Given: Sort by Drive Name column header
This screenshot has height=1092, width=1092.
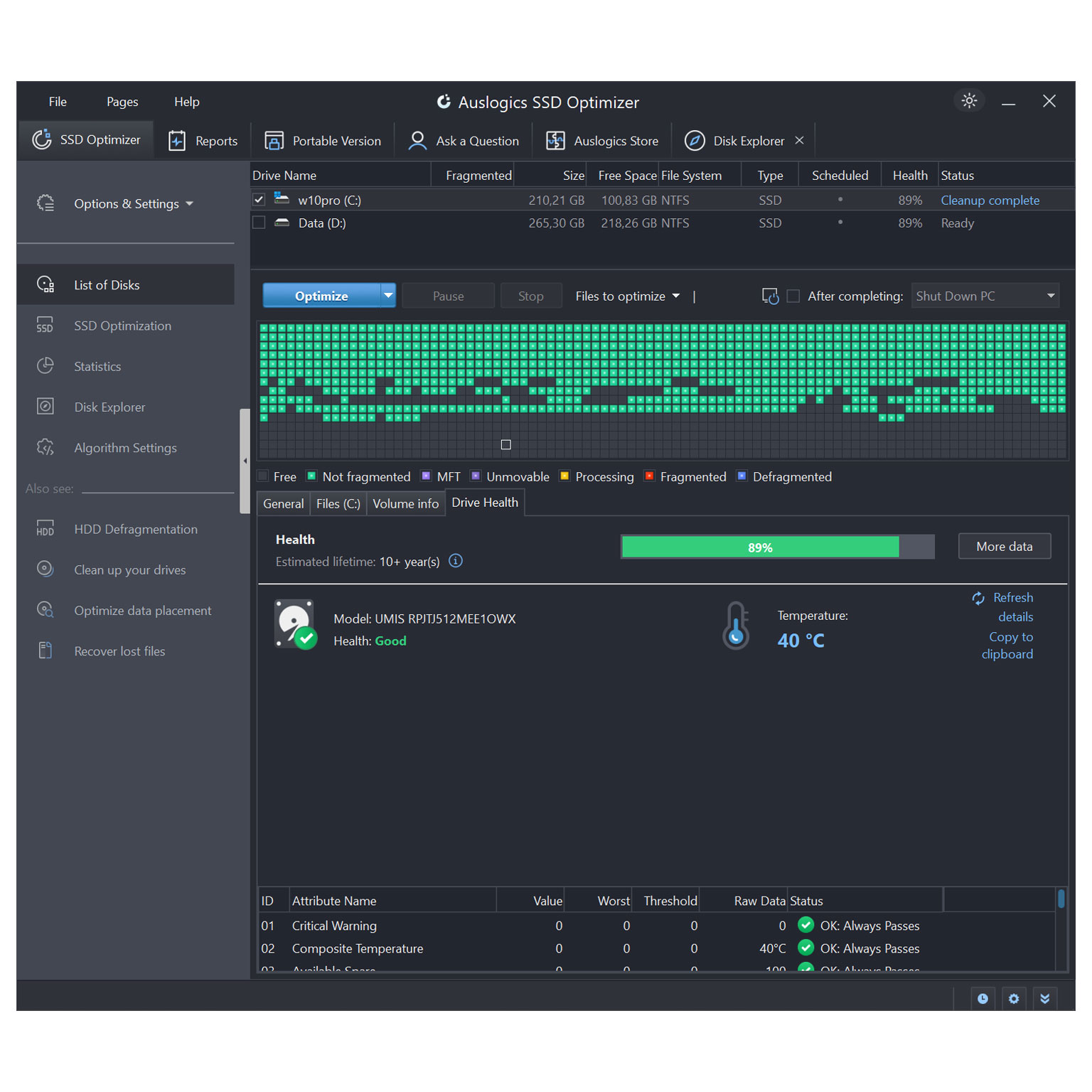Looking at the screenshot, I should coord(341,176).
